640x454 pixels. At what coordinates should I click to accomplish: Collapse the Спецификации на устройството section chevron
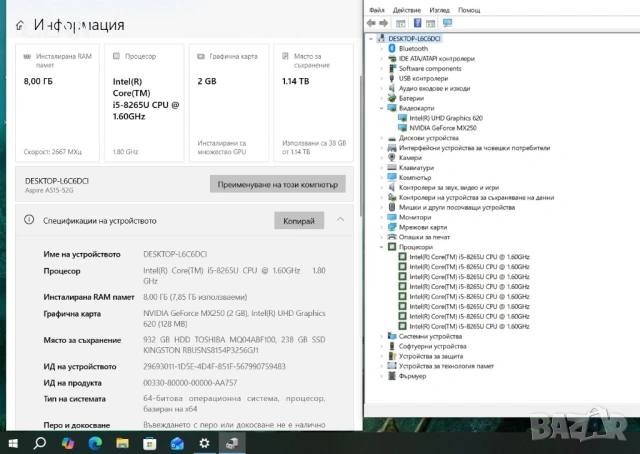tap(340, 220)
